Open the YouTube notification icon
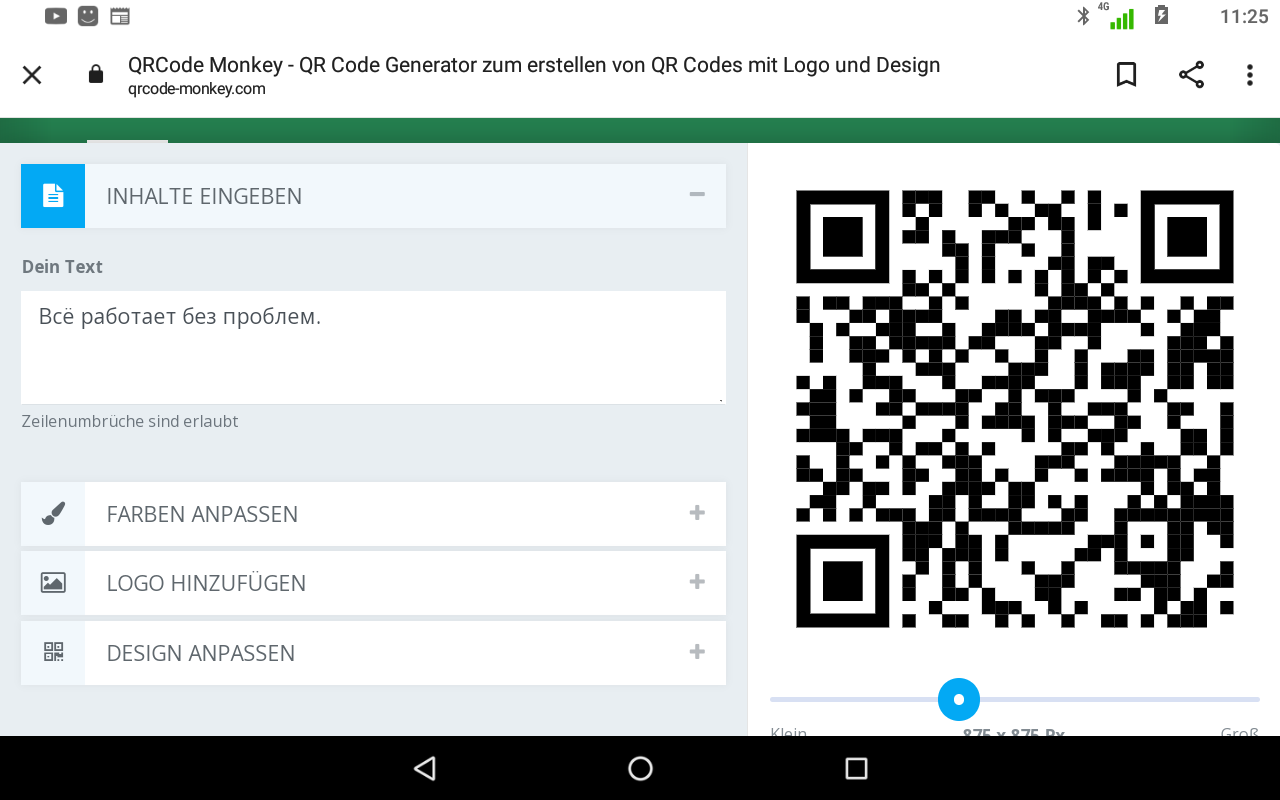 pos(55,15)
